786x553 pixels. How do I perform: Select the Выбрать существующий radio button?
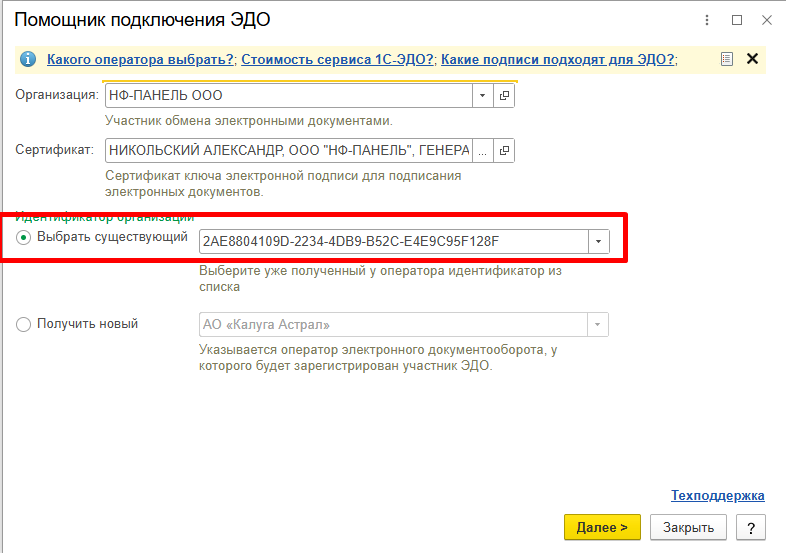click(x=24, y=237)
